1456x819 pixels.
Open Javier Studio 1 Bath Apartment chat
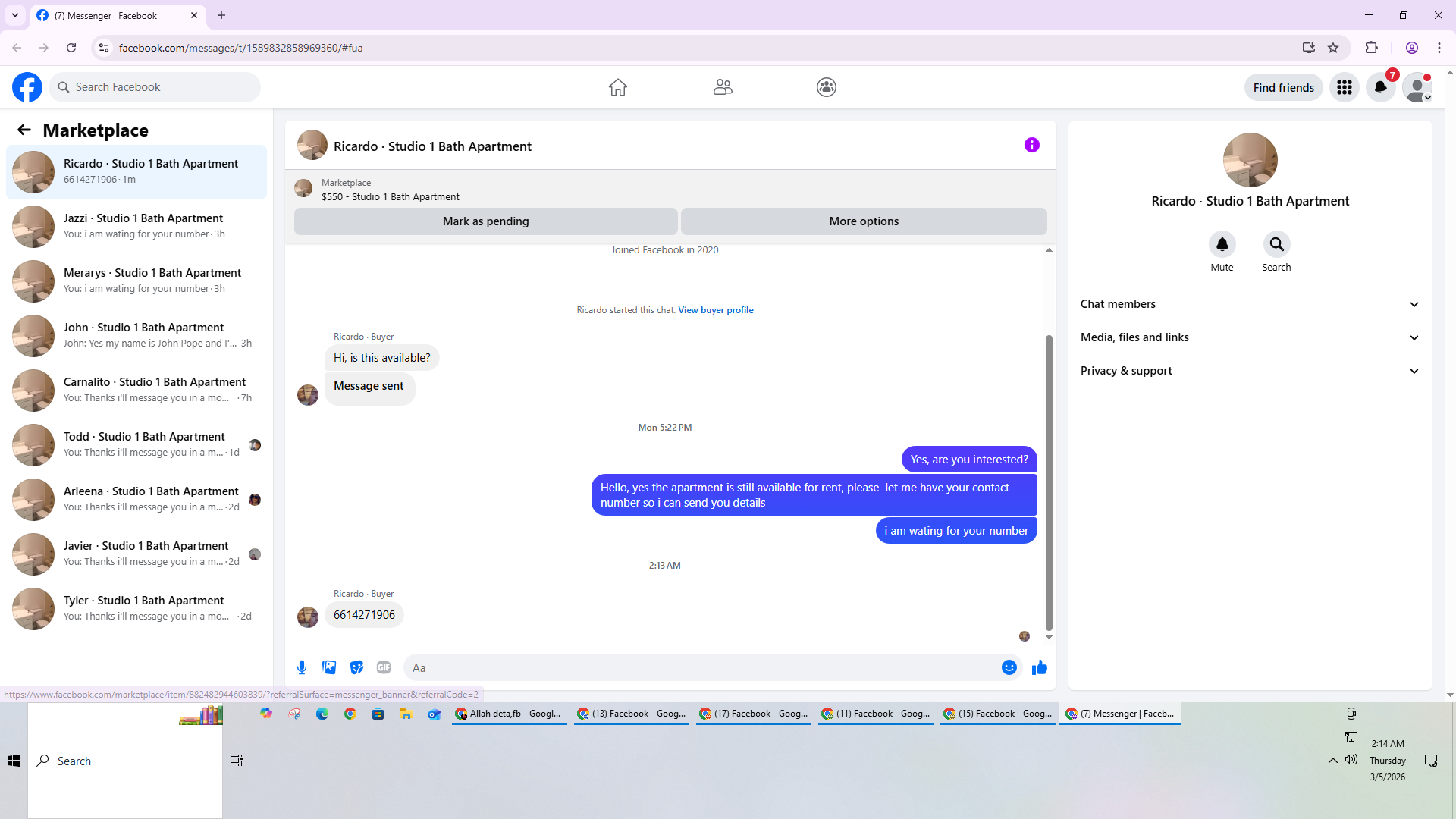(x=136, y=554)
